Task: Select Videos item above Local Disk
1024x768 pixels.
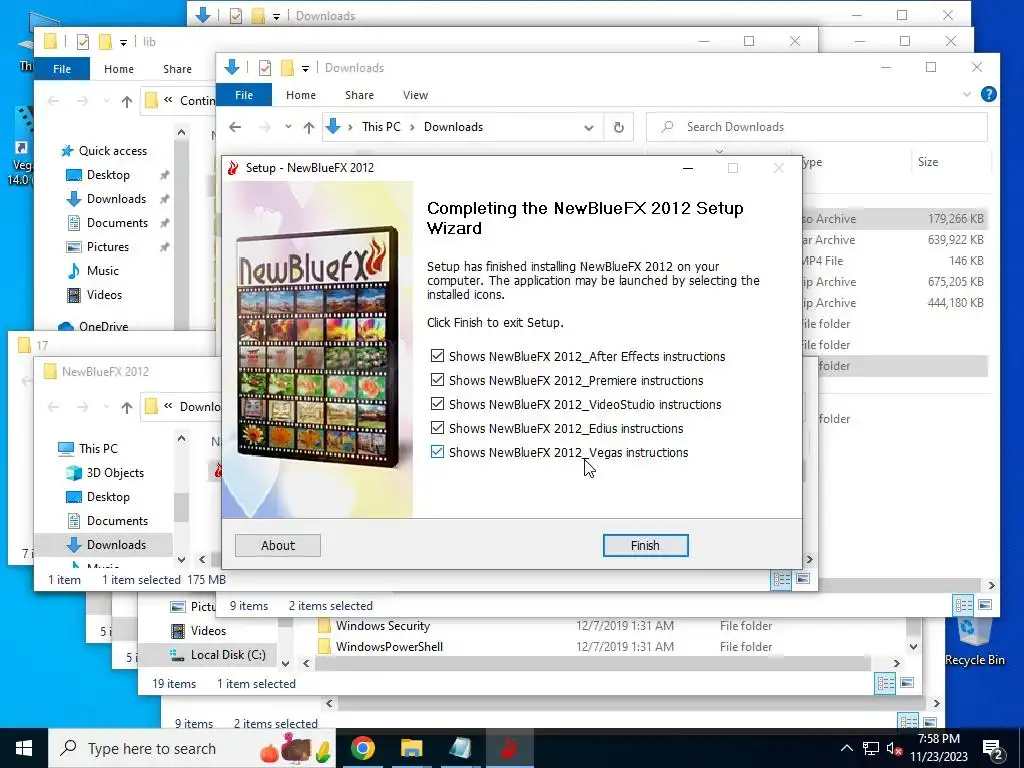Action: (x=208, y=631)
